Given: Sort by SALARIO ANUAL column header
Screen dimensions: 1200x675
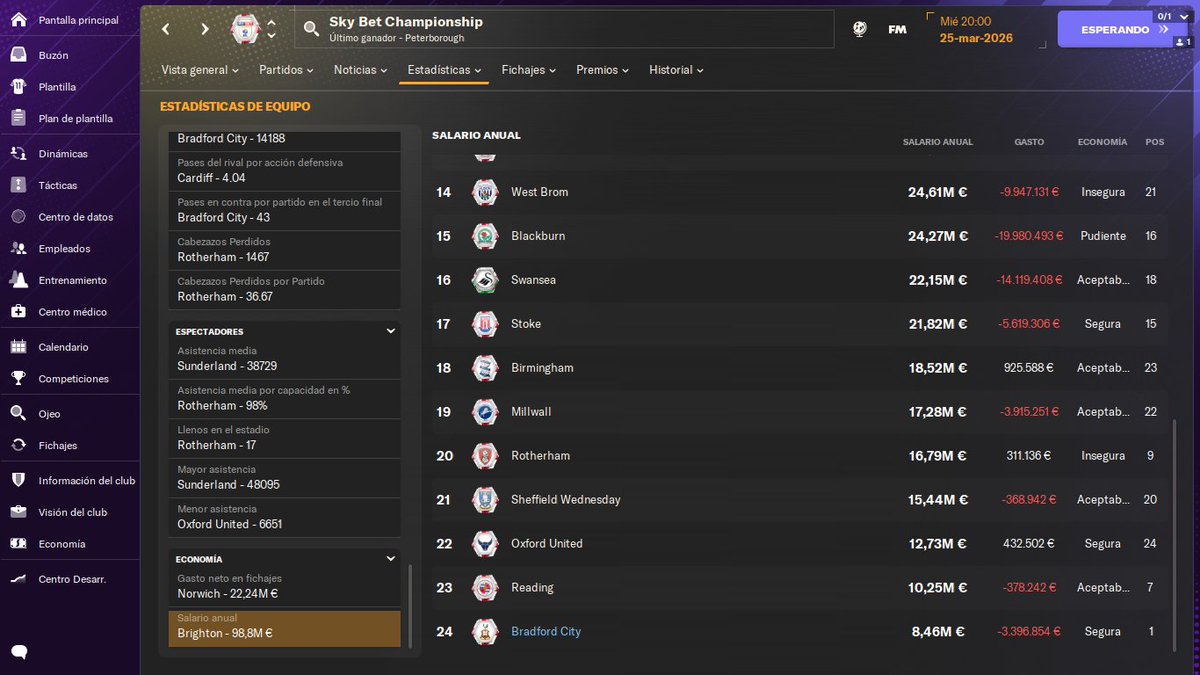Looking at the screenshot, I should [937, 142].
